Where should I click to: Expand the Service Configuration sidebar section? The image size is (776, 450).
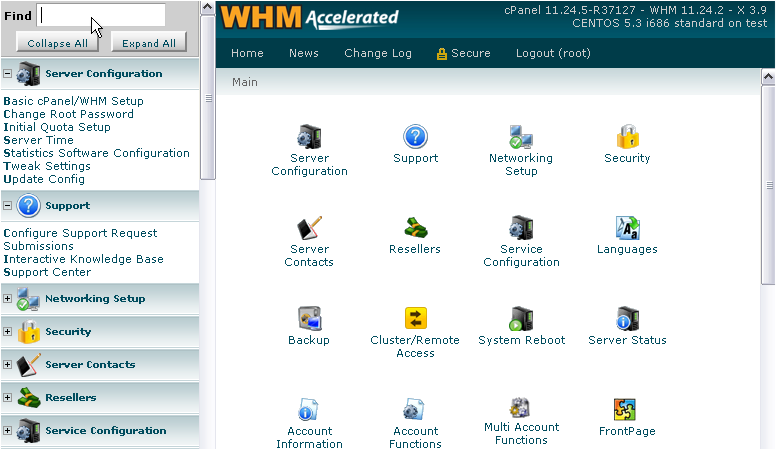click(x=7, y=431)
